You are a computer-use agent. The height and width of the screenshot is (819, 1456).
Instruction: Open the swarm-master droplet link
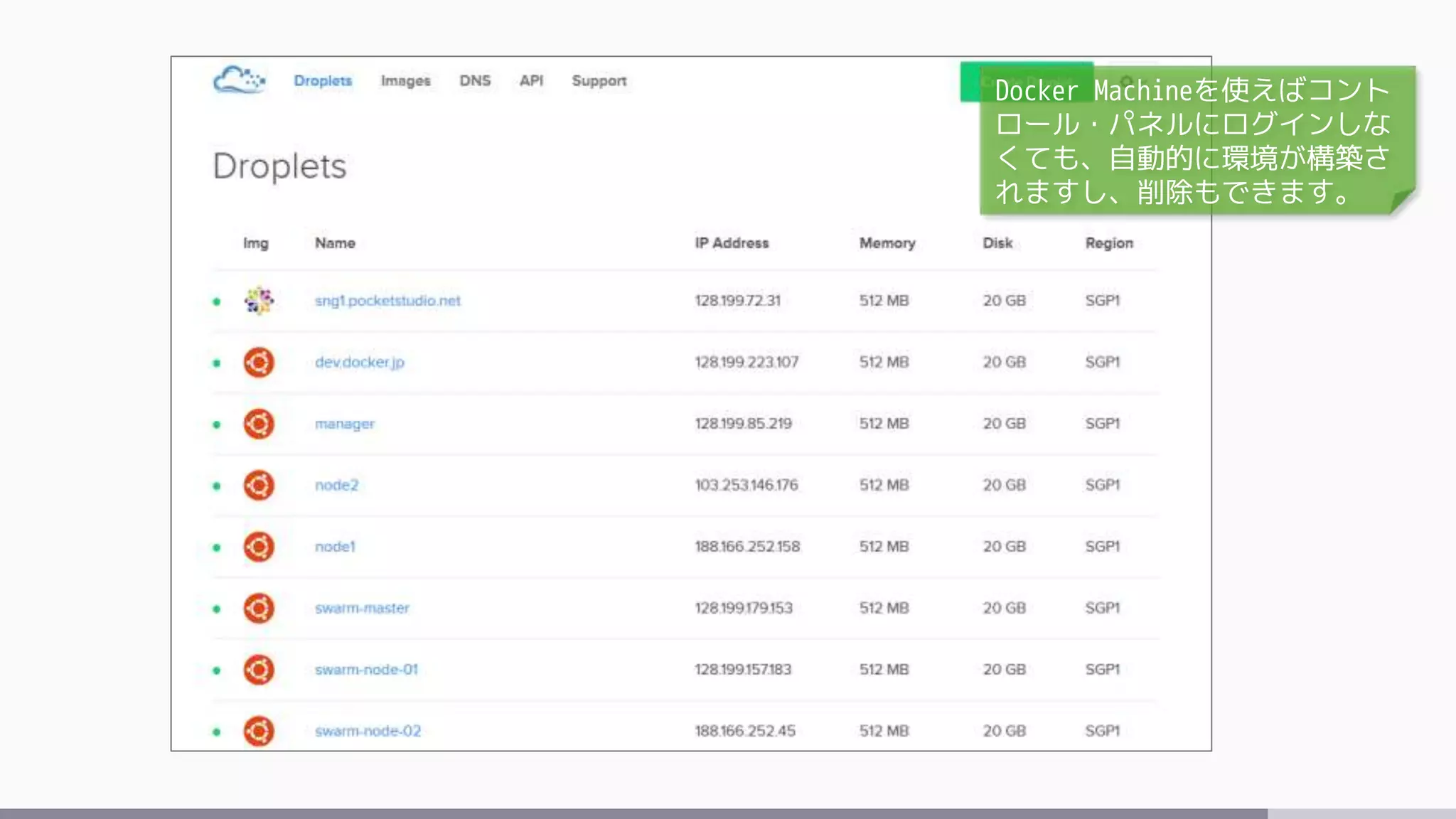pyautogui.click(x=363, y=608)
